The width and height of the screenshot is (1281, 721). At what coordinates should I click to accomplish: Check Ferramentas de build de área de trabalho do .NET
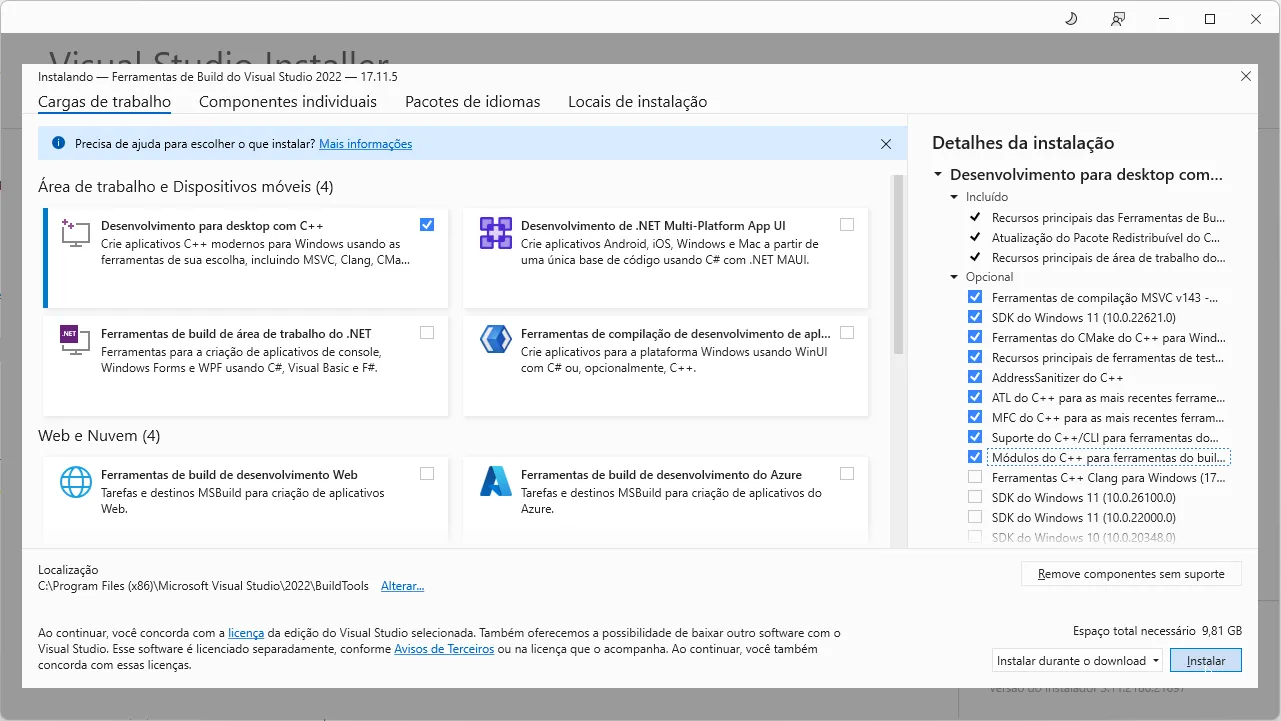(427, 332)
